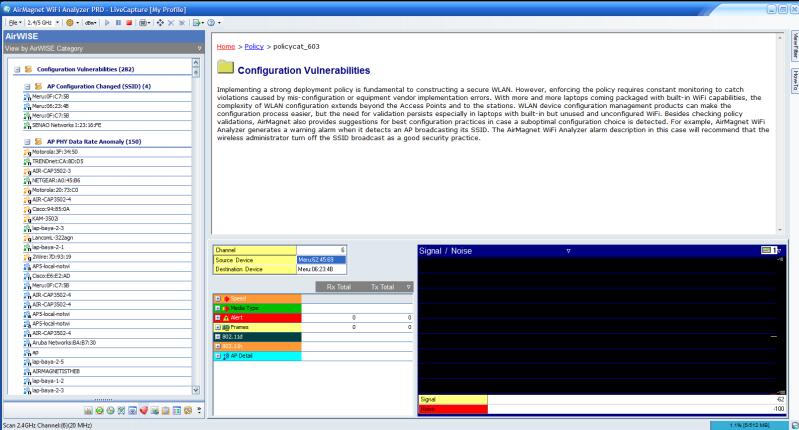Click the yellow folder icon beside Configuration Vulnerabilities heading
The image size is (799, 430).
pos(225,68)
